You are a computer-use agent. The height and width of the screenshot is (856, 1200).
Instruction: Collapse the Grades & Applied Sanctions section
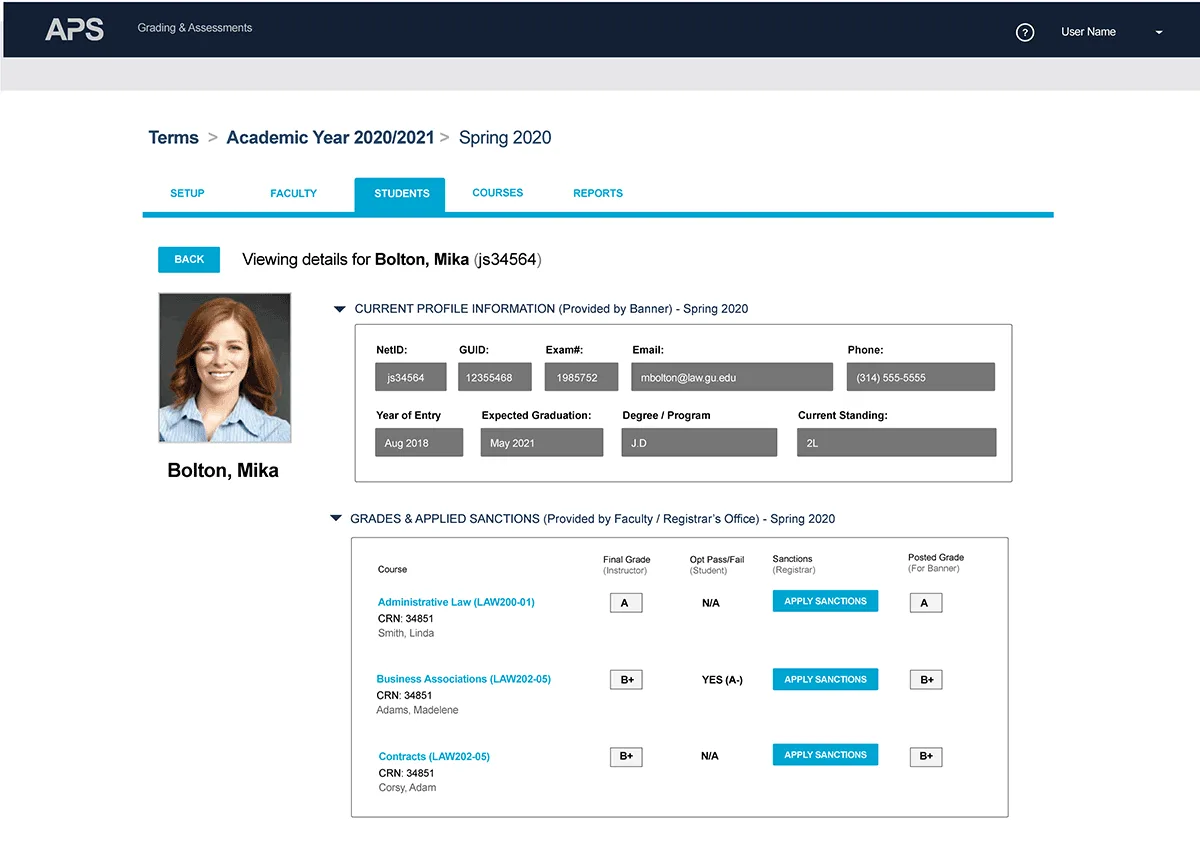[x=336, y=519]
